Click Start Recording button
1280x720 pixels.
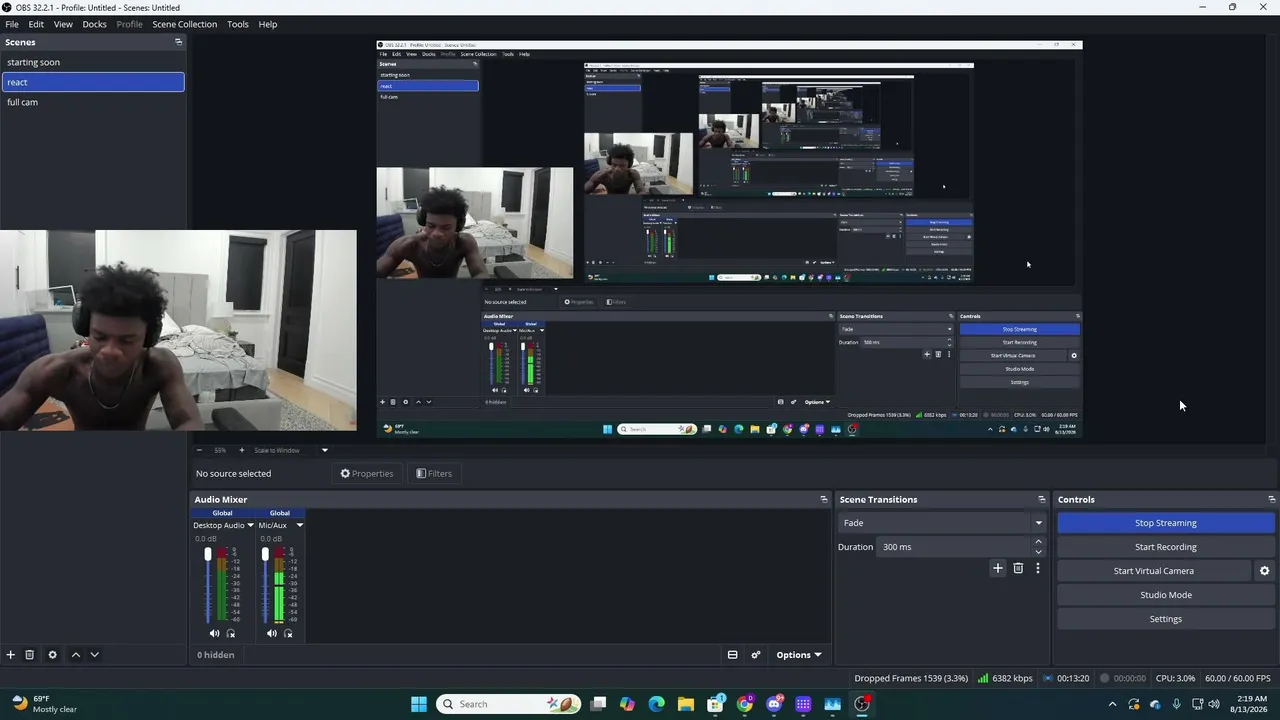1166,547
